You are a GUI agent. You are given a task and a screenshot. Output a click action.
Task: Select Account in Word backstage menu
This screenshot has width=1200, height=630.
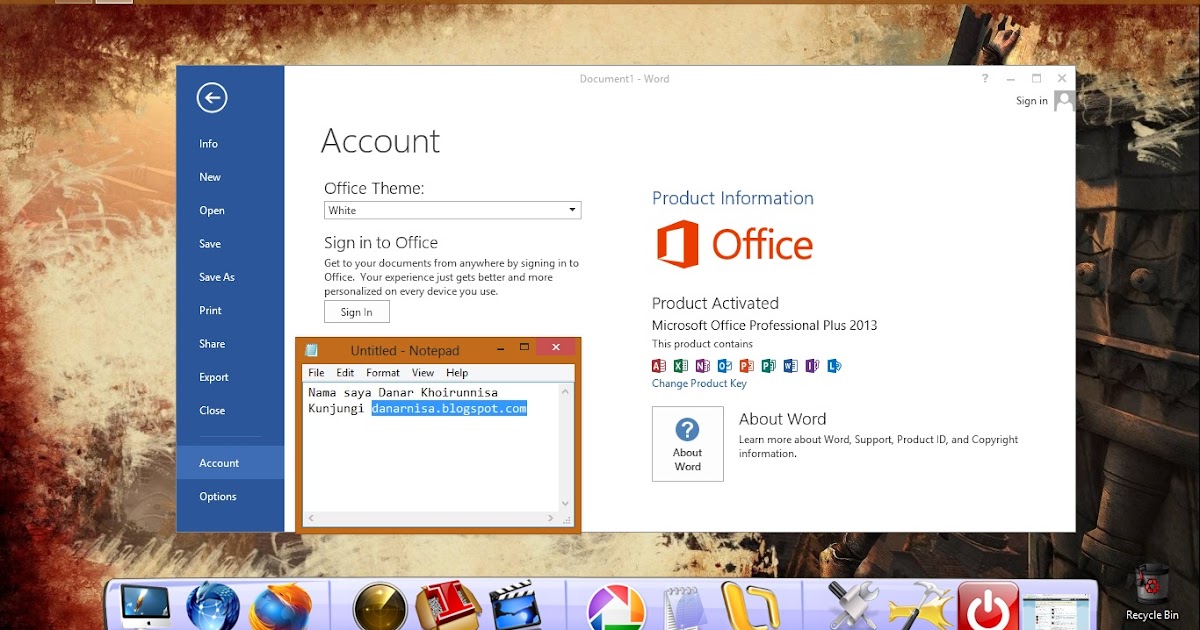point(231,463)
